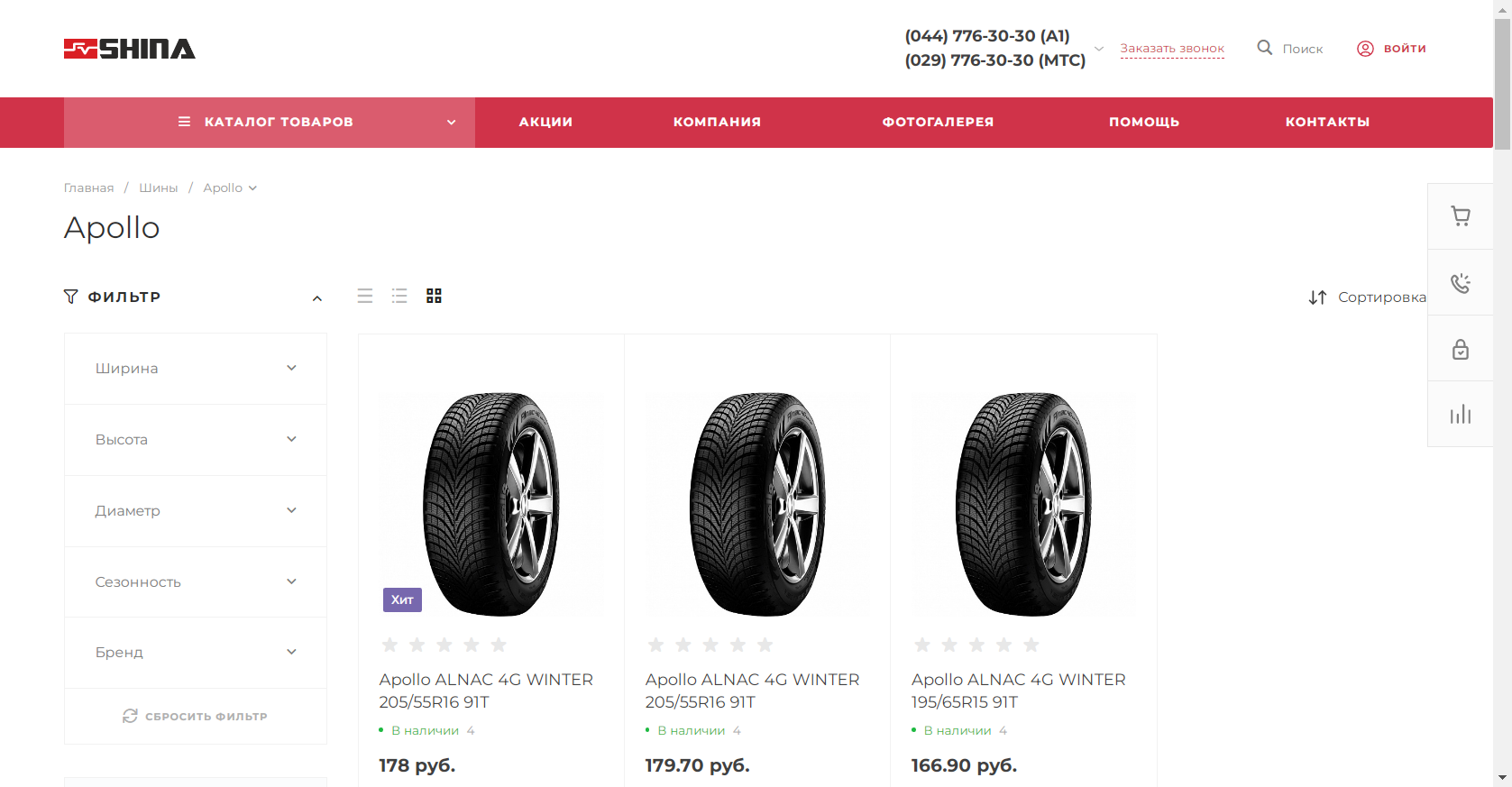The height and width of the screenshot is (787, 1512).
Task: Switch to compact list view
Action: [x=399, y=296]
